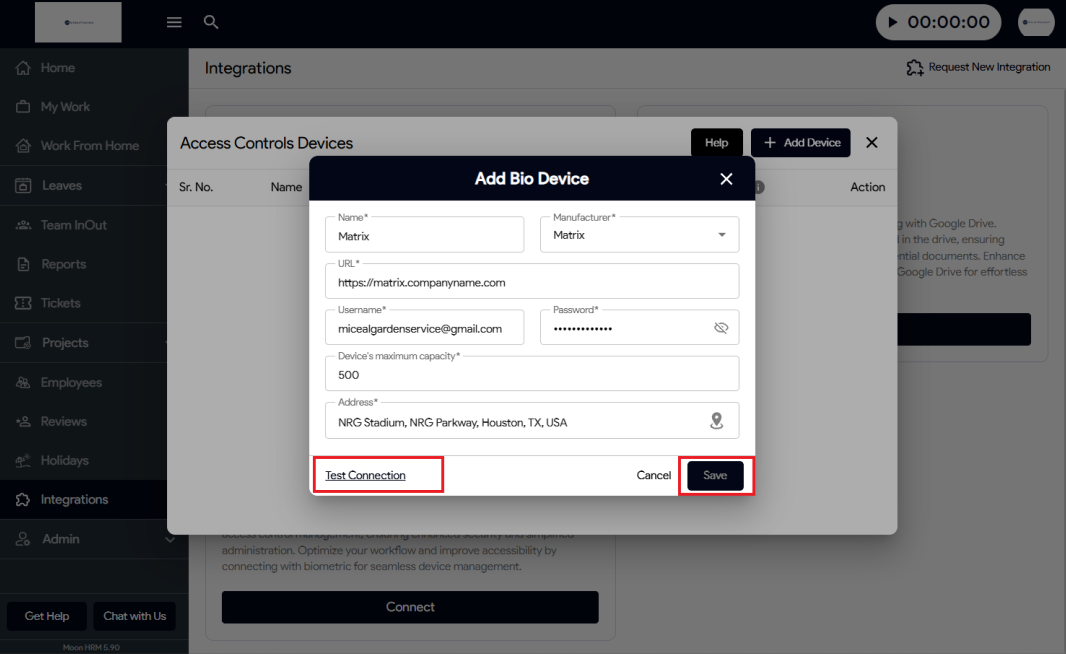Cancel adding the bio device
The height and width of the screenshot is (654, 1066).
point(654,475)
